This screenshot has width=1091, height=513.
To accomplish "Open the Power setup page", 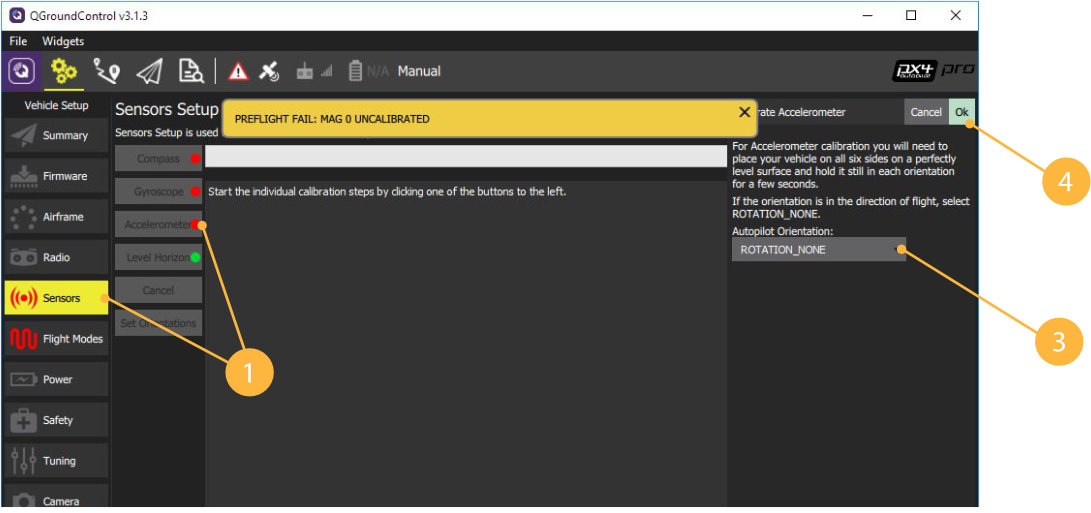I will point(56,379).
